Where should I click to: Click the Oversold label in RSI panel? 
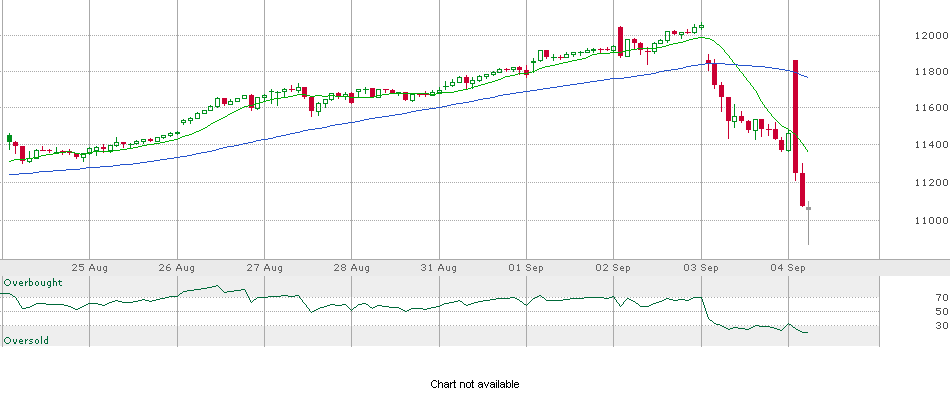[x=26, y=341]
